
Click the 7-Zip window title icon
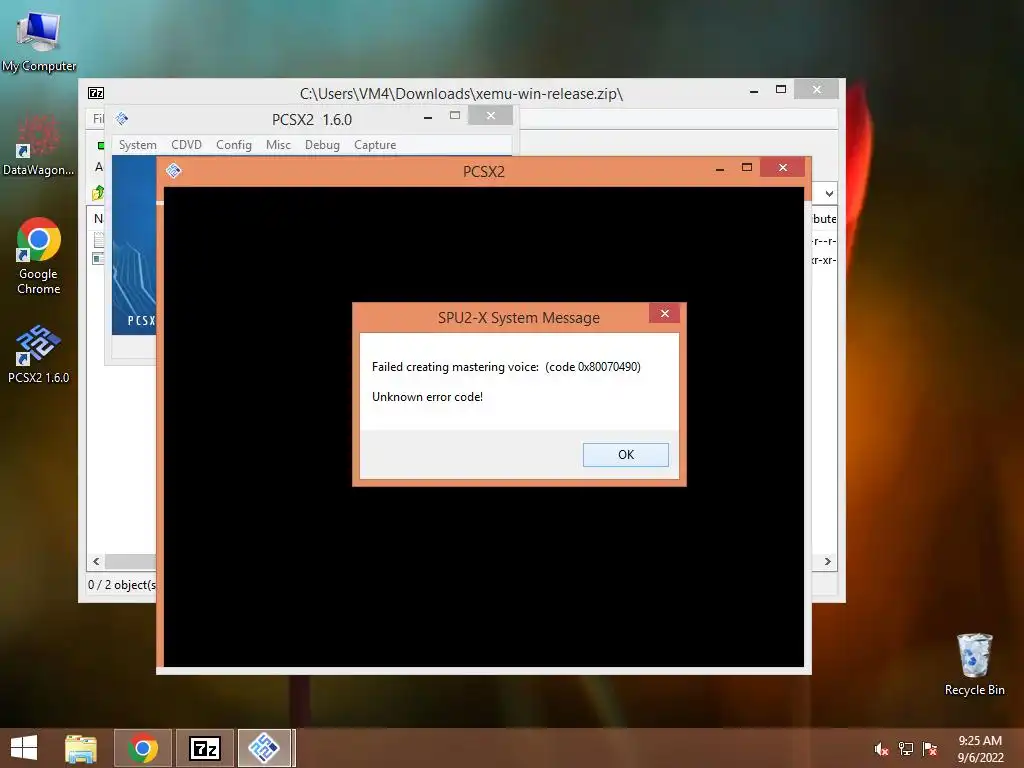[x=96, y=93]
